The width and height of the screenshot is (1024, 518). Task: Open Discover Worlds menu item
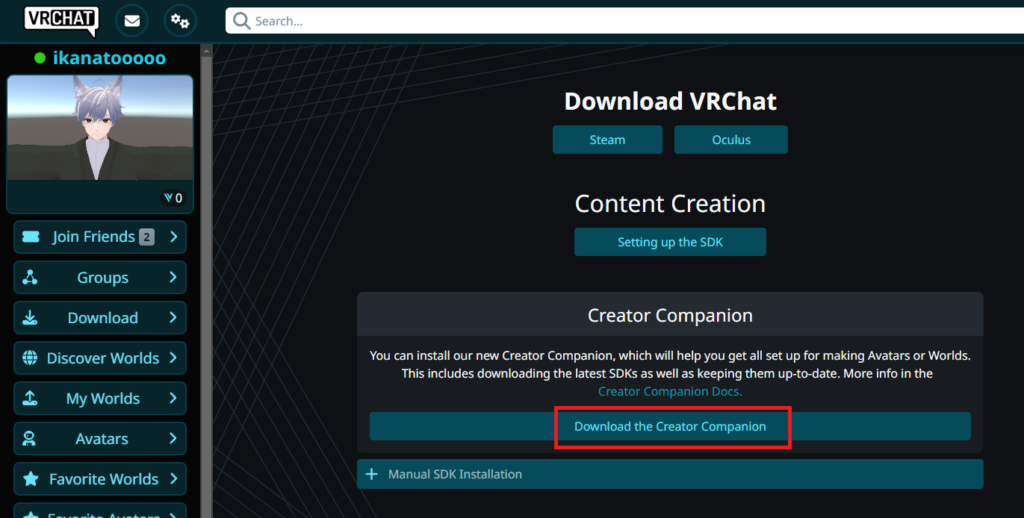point(100,358)
